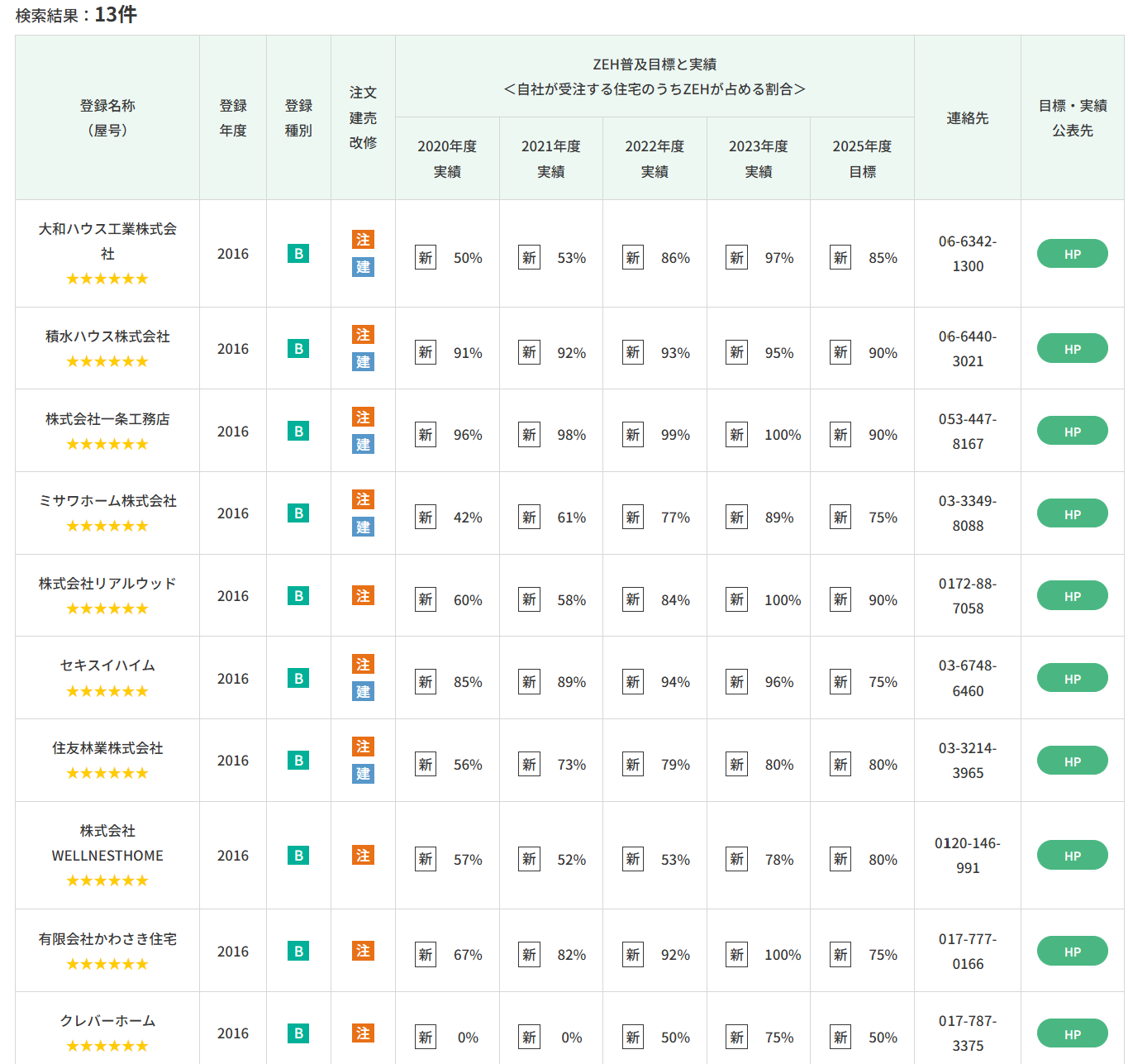Click the B badge for 積水ハウス
Screen dimensions: 1133x1064
tap(298, 349)
